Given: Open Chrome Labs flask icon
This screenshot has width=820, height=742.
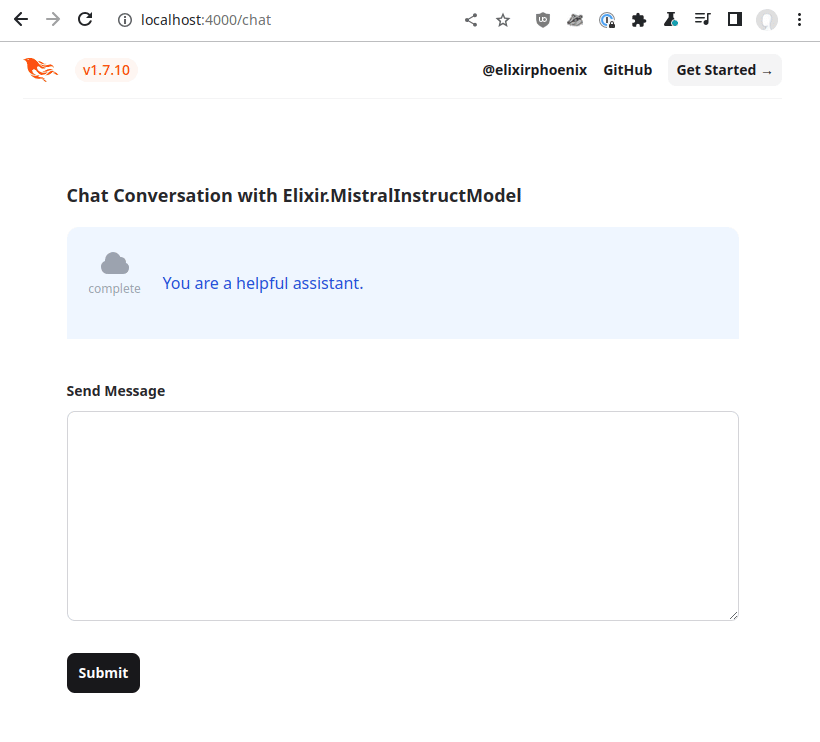Looking at the screenshot, I should coord(671,20).
